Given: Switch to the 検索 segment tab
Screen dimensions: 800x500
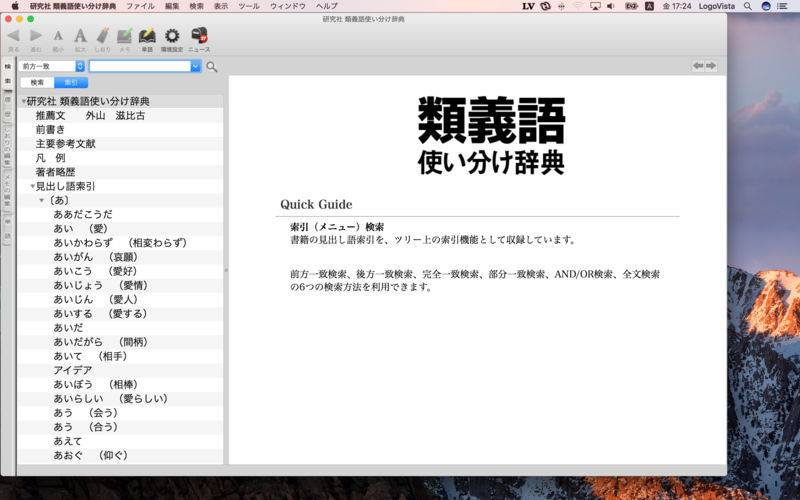Looking at the screenshot, I should [37, 83].
